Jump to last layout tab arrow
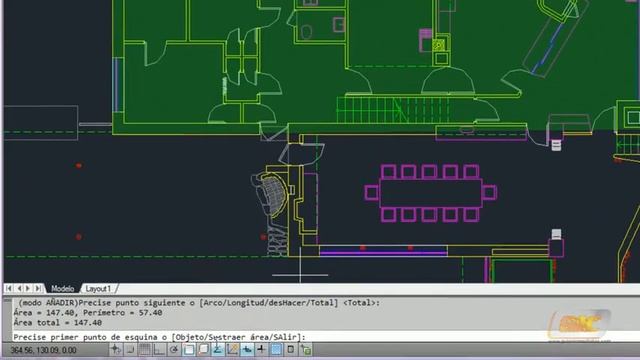Viewport: 640px width, 360px height. click(x=38, y=289)
